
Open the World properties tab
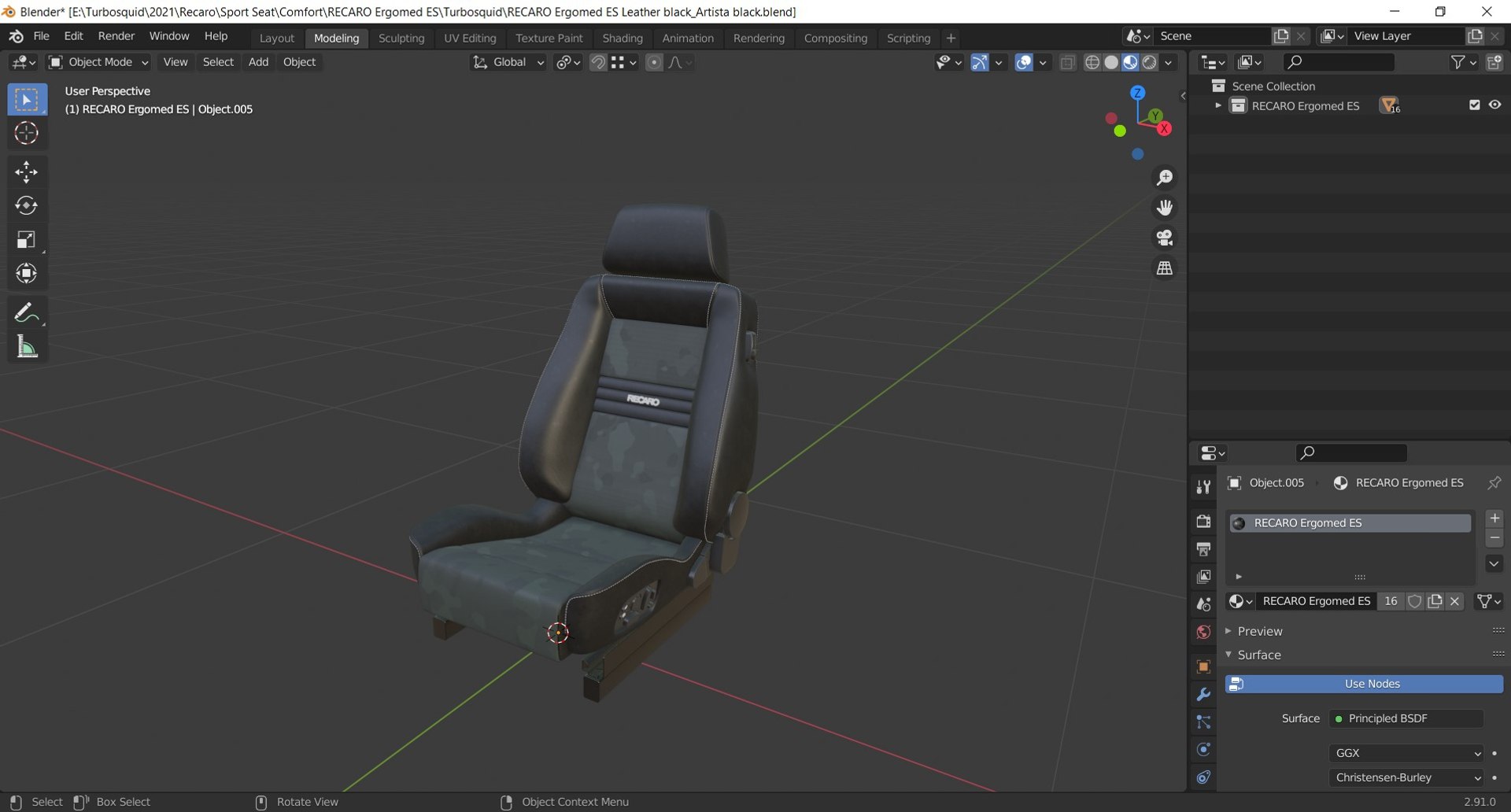pyautogui.click(x=1203, y=632)
